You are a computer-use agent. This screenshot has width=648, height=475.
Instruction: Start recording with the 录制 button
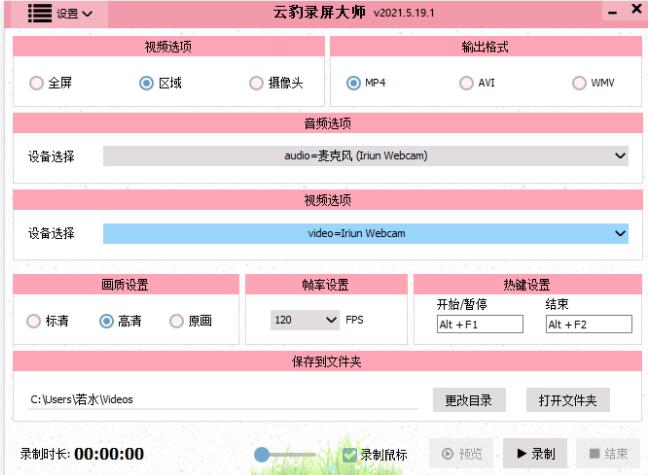point(535,454)
